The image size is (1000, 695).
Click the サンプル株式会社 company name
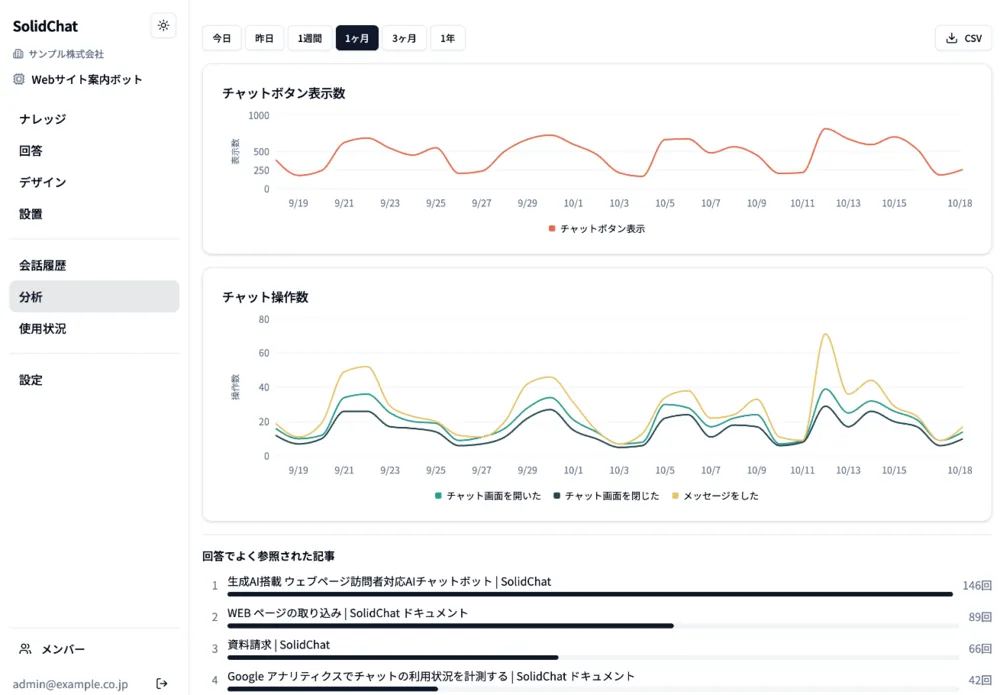66,54
